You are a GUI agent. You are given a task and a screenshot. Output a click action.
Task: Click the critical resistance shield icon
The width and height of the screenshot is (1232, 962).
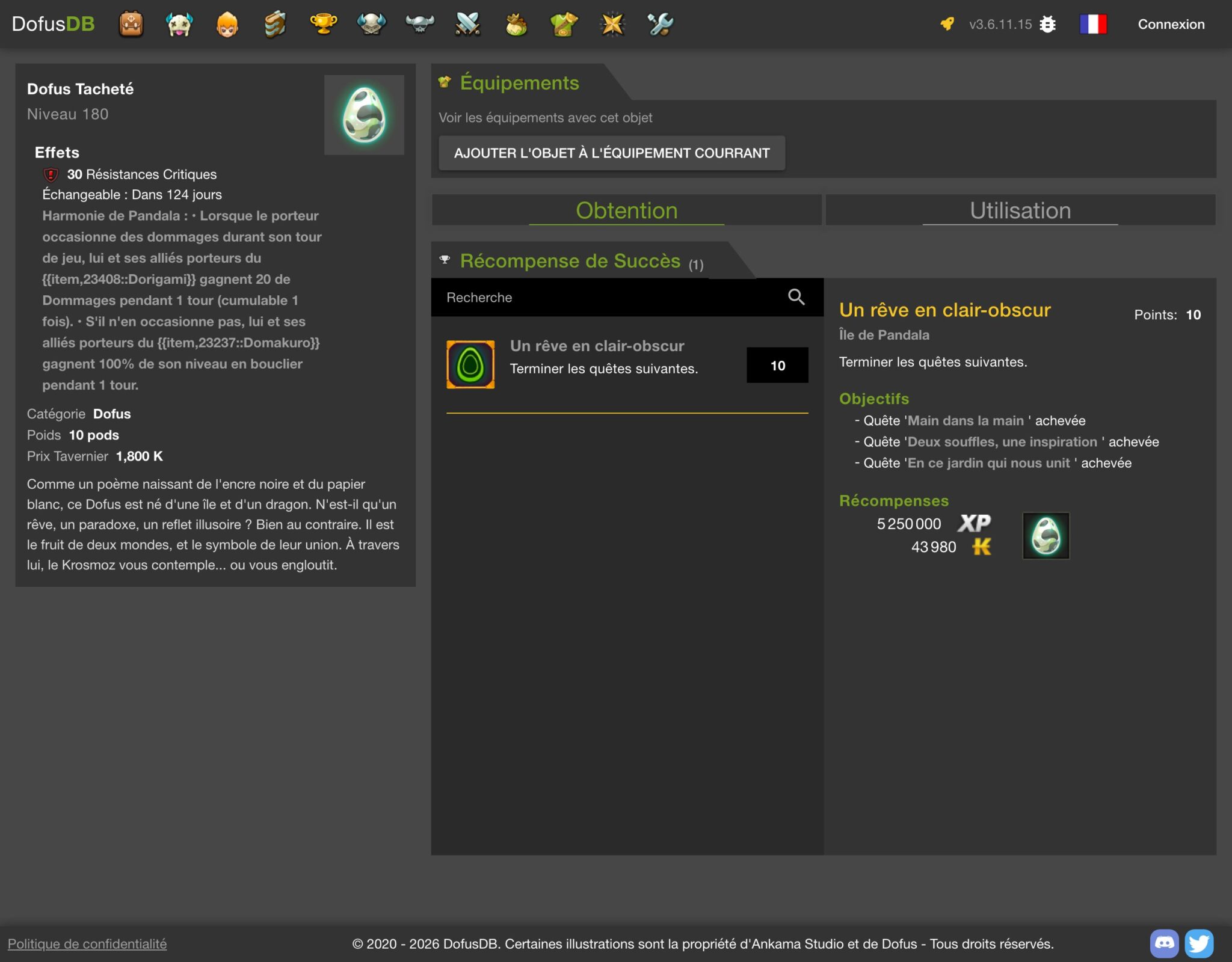click(x=51, y=174)
